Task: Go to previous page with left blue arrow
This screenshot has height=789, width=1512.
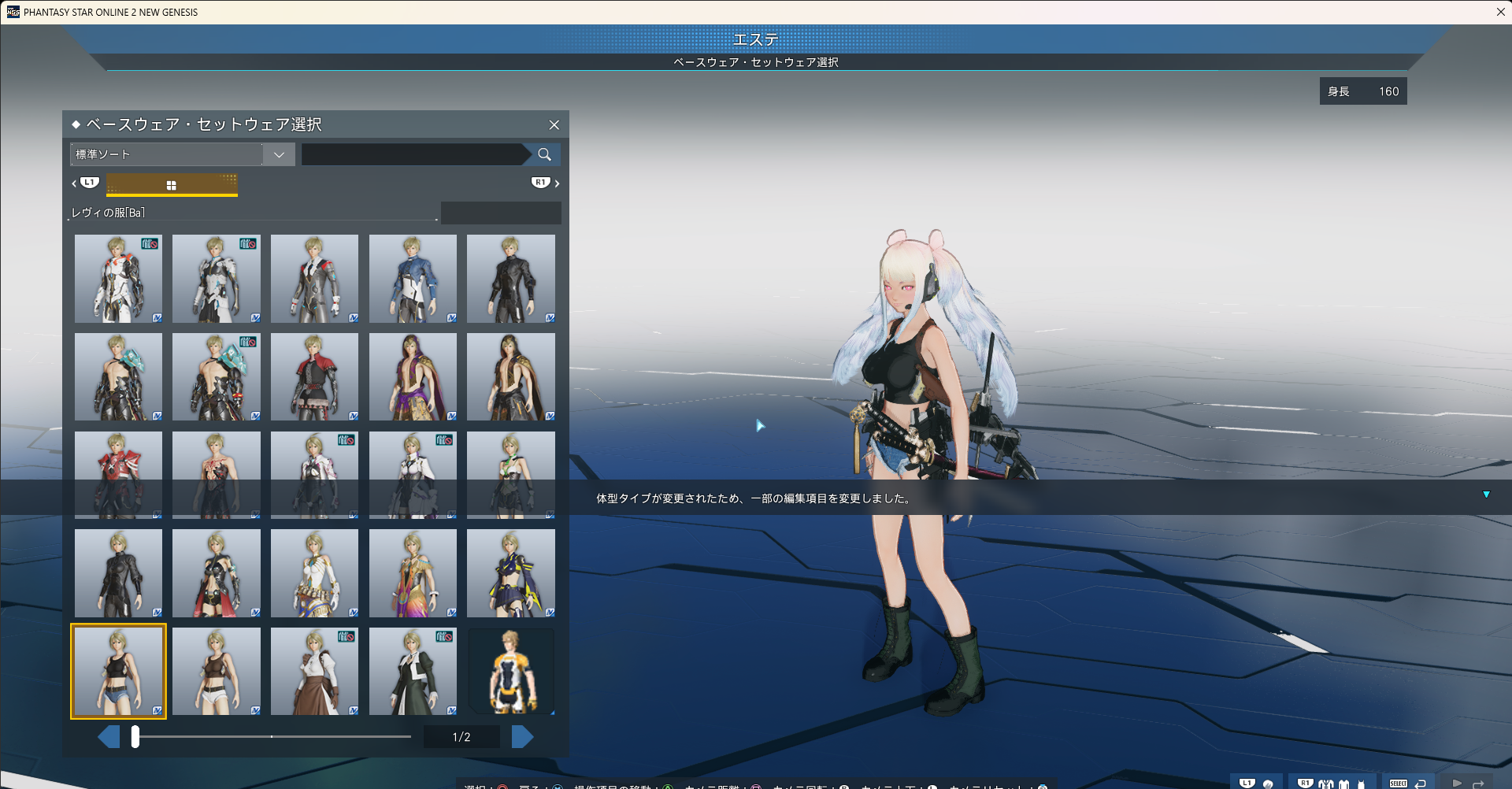Action: pyautogui.click(x=109, y=737)
